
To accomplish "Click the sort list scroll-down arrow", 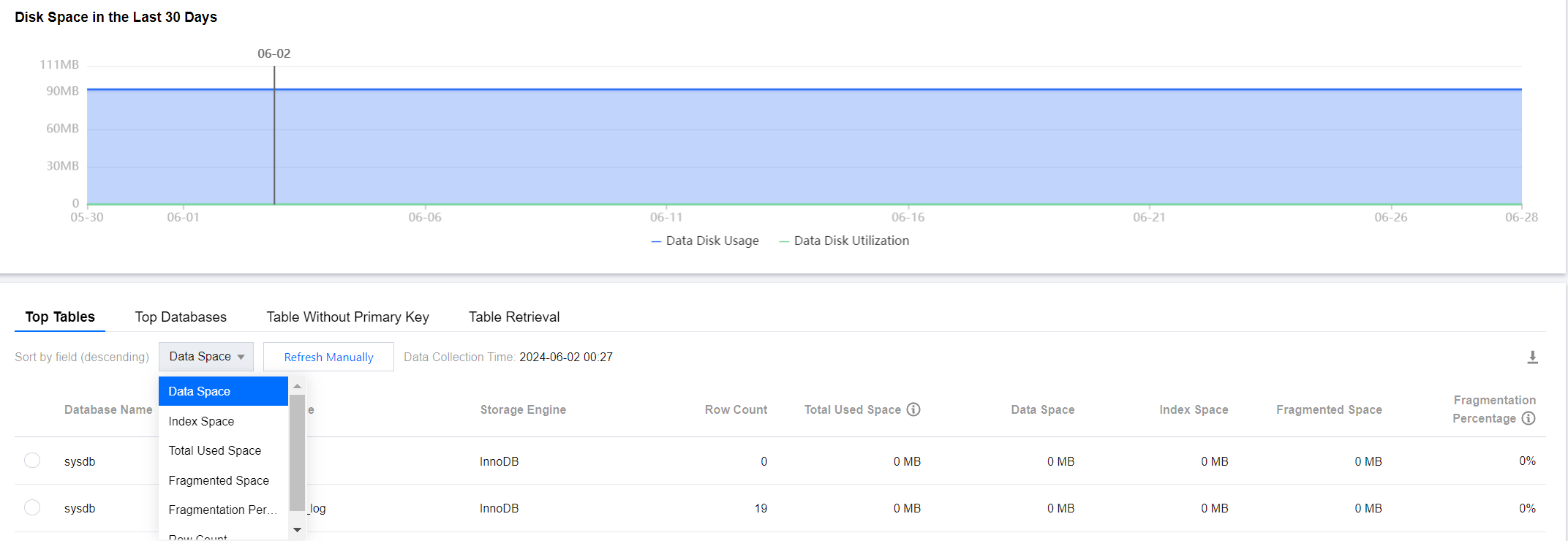I will (x=297, y=529).
